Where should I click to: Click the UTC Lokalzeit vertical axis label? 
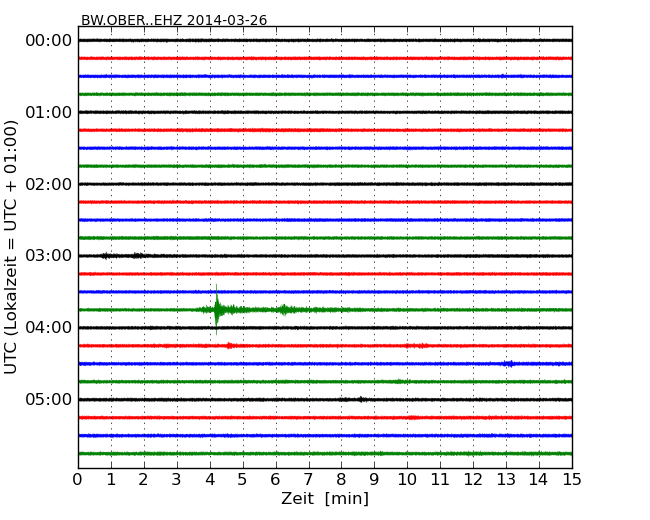11,247
